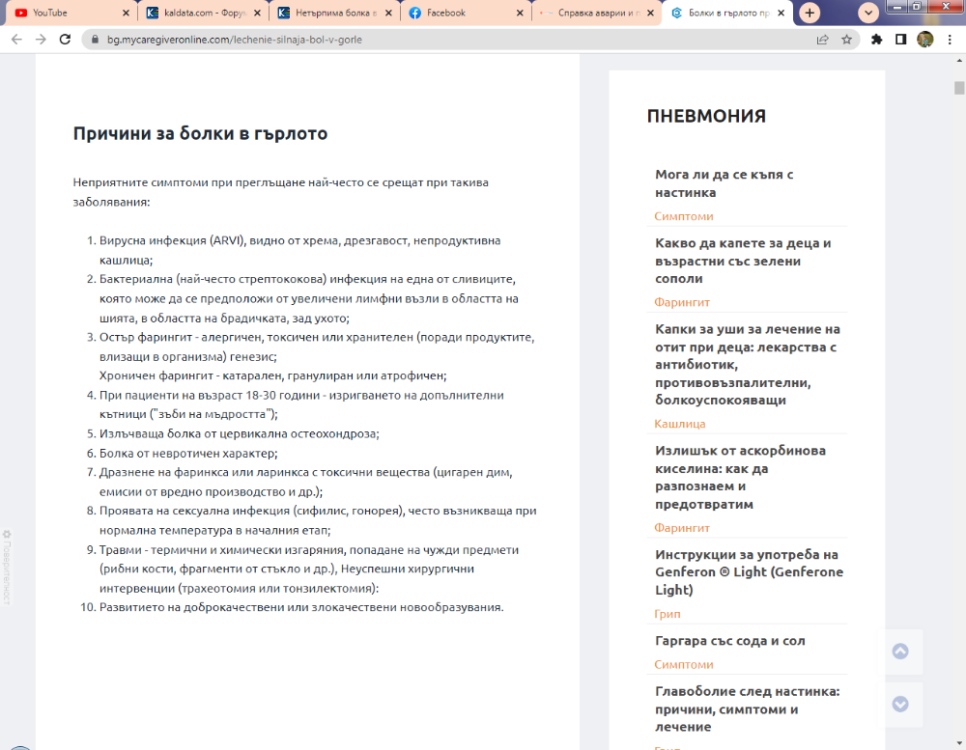Open article Главоболие след настинка
The width and height of the screenshot is (966, 750).
747,709
